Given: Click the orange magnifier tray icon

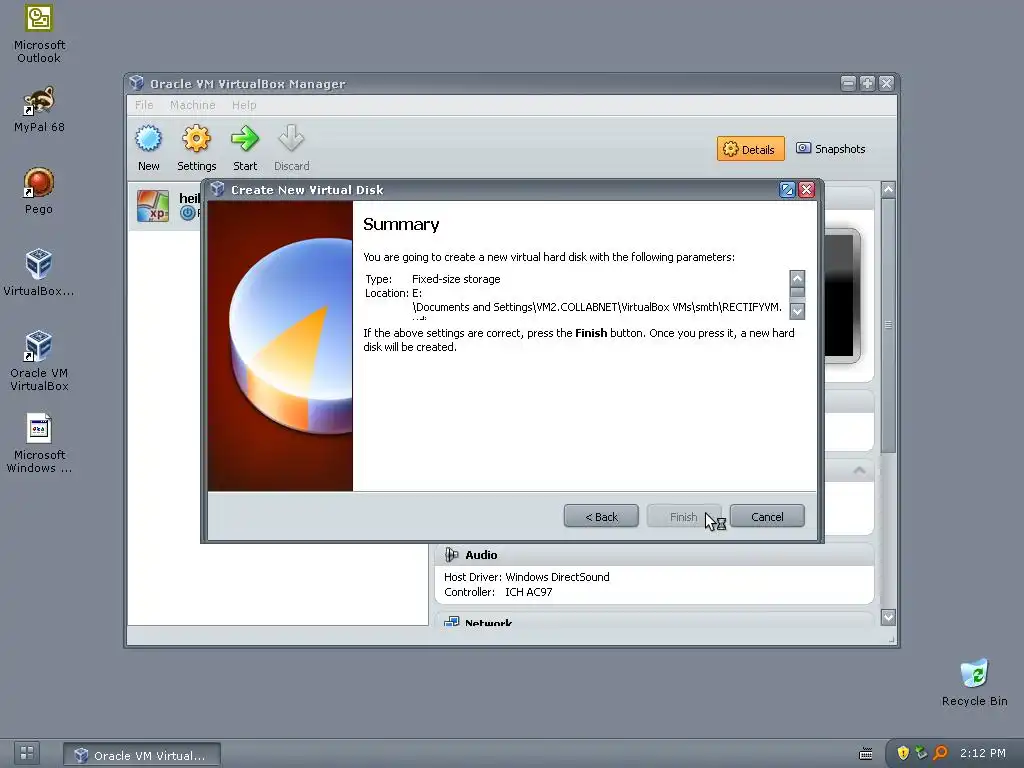Looking at the screenshot, I should (940, 753).
